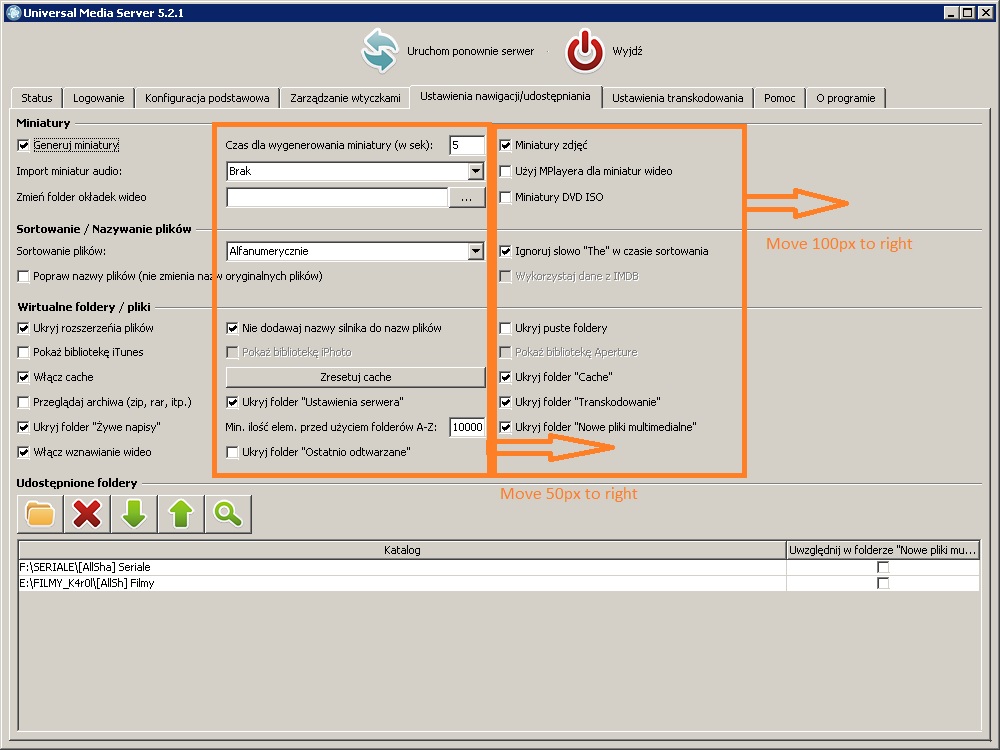Go to Zarządzanie wtyczkami tab
Viewport: 1000px width, 750px height.
[345, 98]
